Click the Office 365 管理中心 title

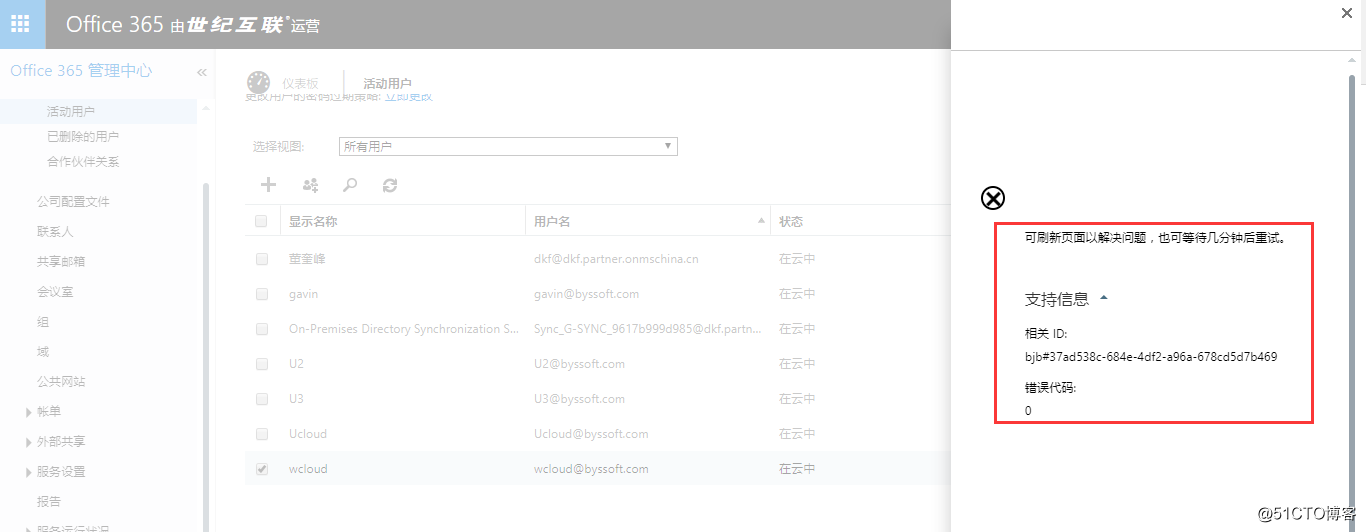(x=81, y=71)
